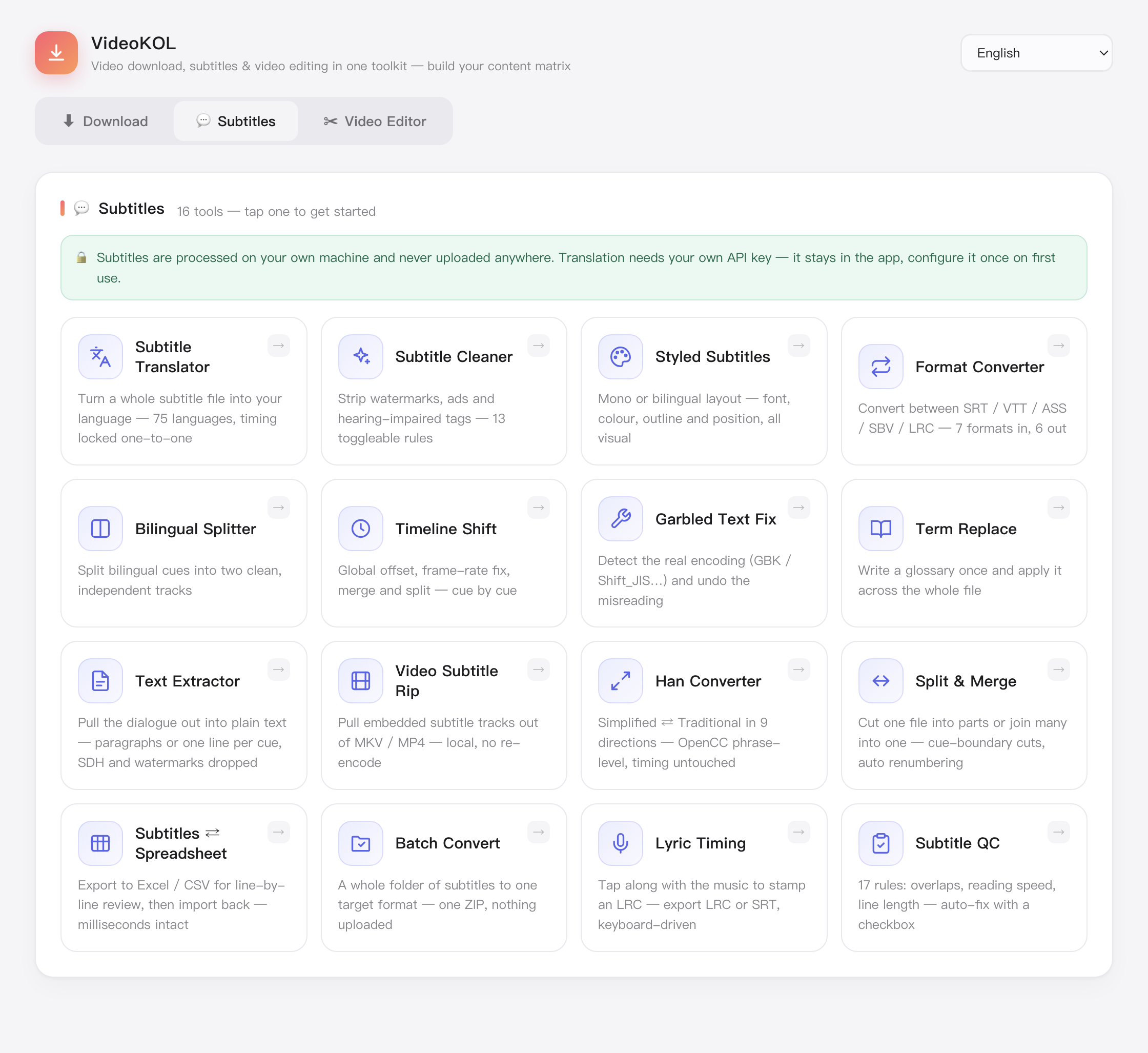Click the arrow on Timeline Shift card
The image size is (1148, 1053).
539,507
